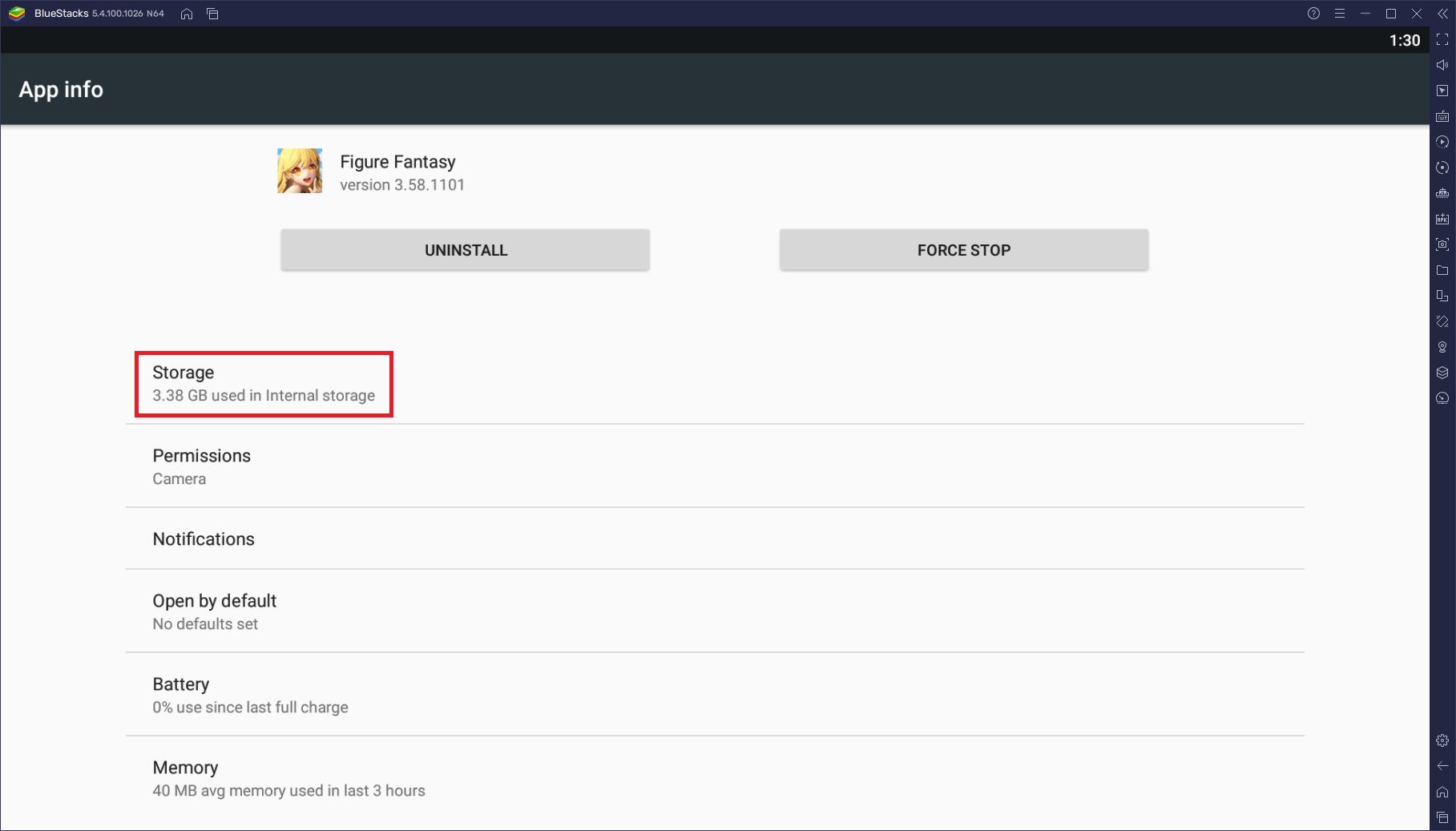This screenshot has width=1456, height=831.
Task: Click the Figure Fantasy app name
Action: coord(397,162)
